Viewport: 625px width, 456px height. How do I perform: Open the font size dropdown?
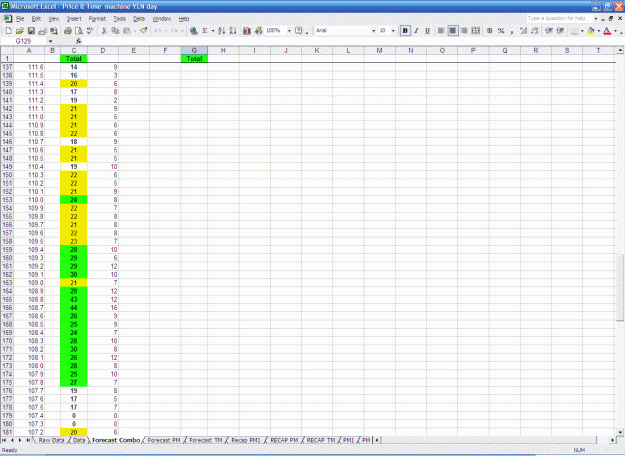click(x=393, y=31)
